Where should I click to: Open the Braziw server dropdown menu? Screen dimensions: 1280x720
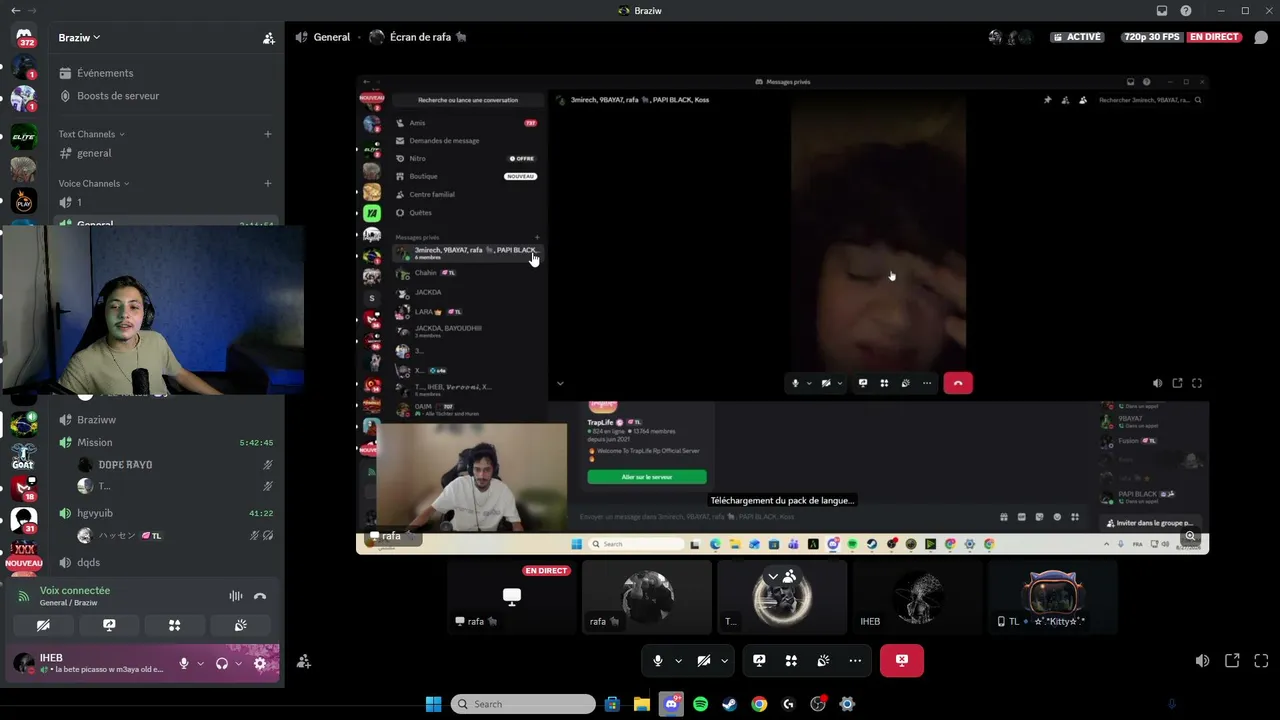tap(80, 38)
